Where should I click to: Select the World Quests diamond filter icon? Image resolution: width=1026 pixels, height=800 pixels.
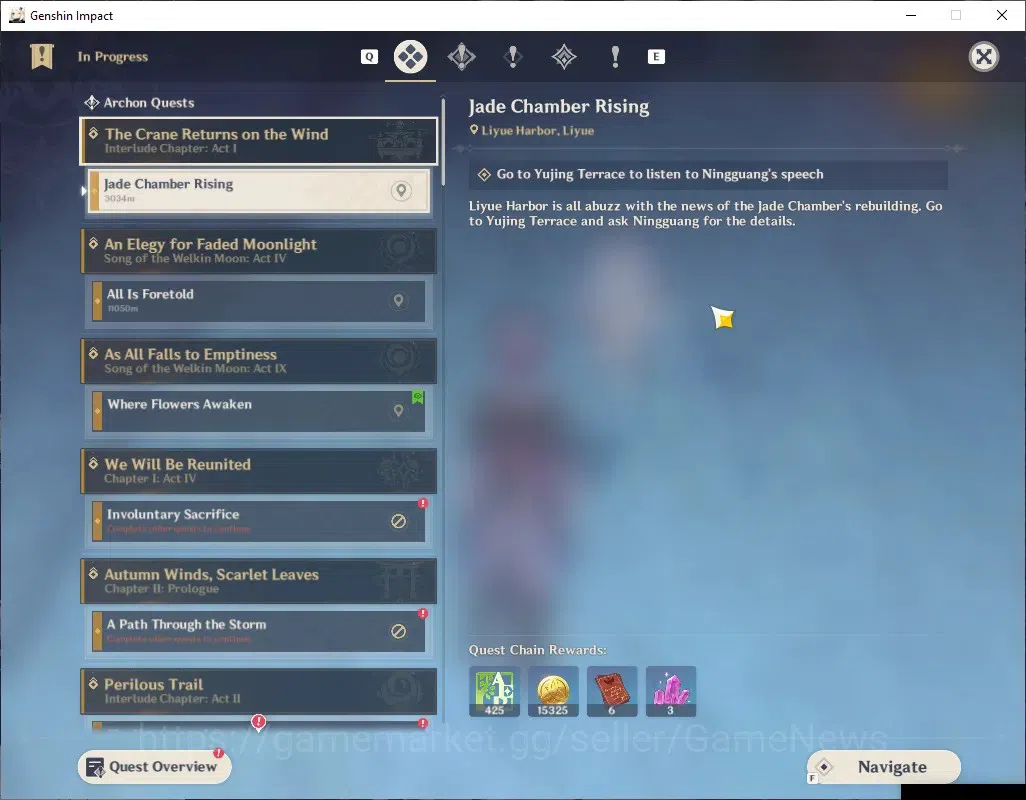(563, 57)
